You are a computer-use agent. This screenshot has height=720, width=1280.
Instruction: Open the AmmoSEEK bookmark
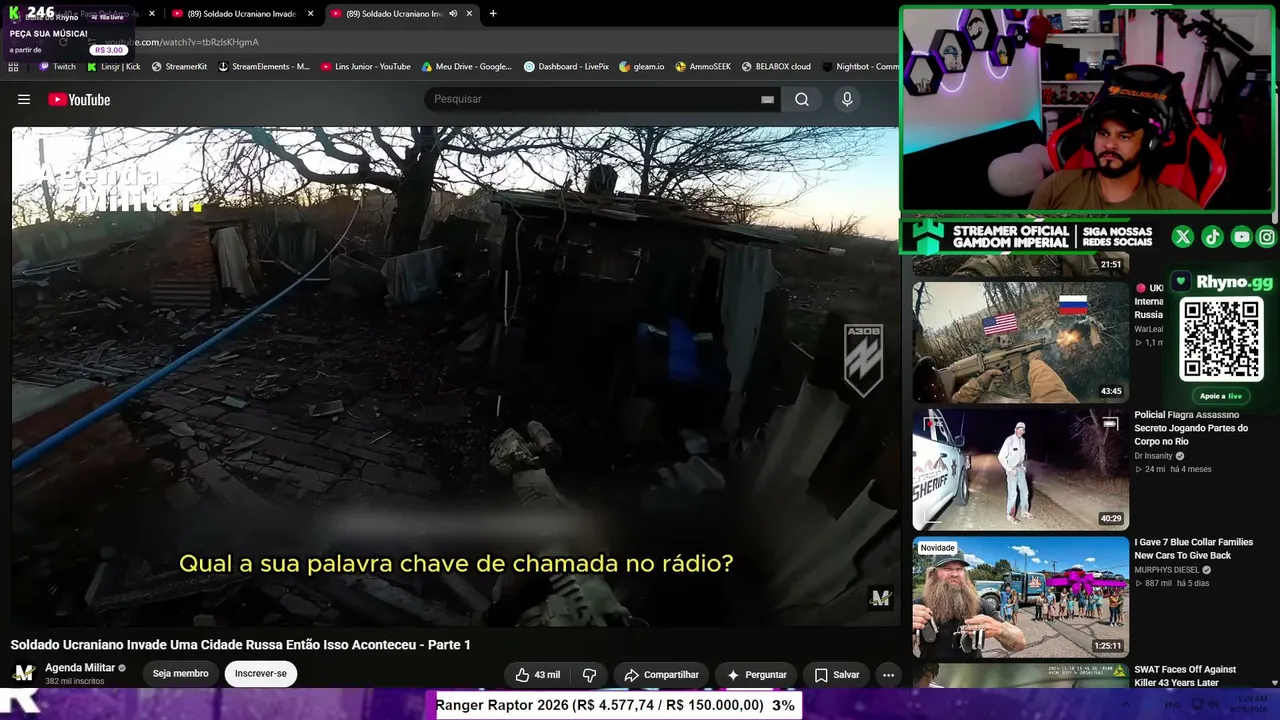pos(703,67)
